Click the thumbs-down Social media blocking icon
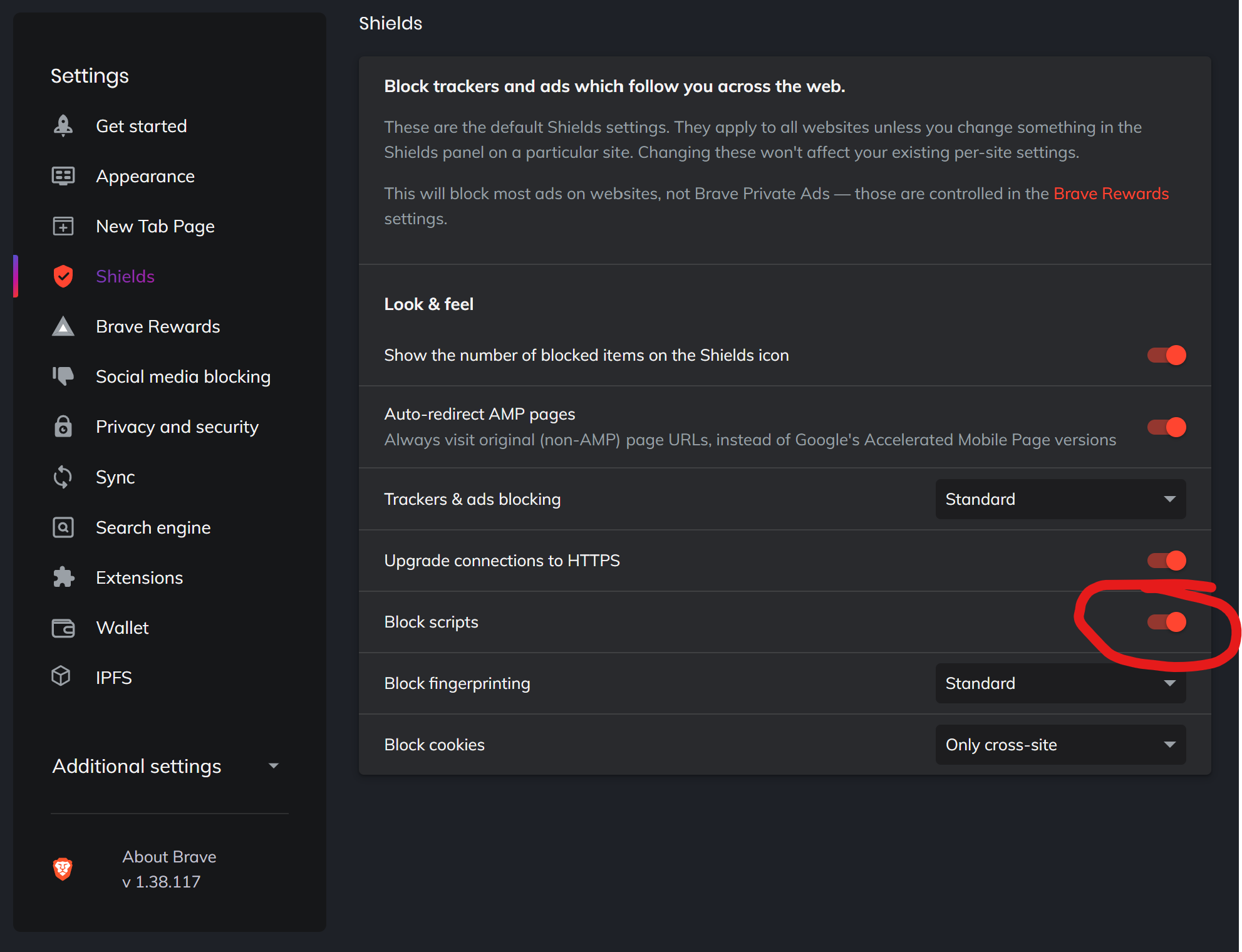The width and height of the screenshot is (1242, 952). pyautogui.click(x=63, y=376)
